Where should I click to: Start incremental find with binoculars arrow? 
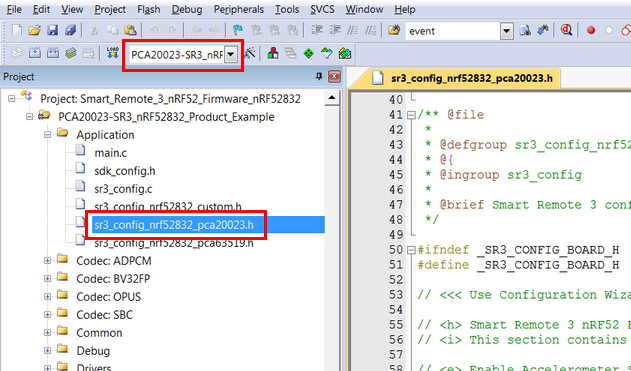[543, 30]
